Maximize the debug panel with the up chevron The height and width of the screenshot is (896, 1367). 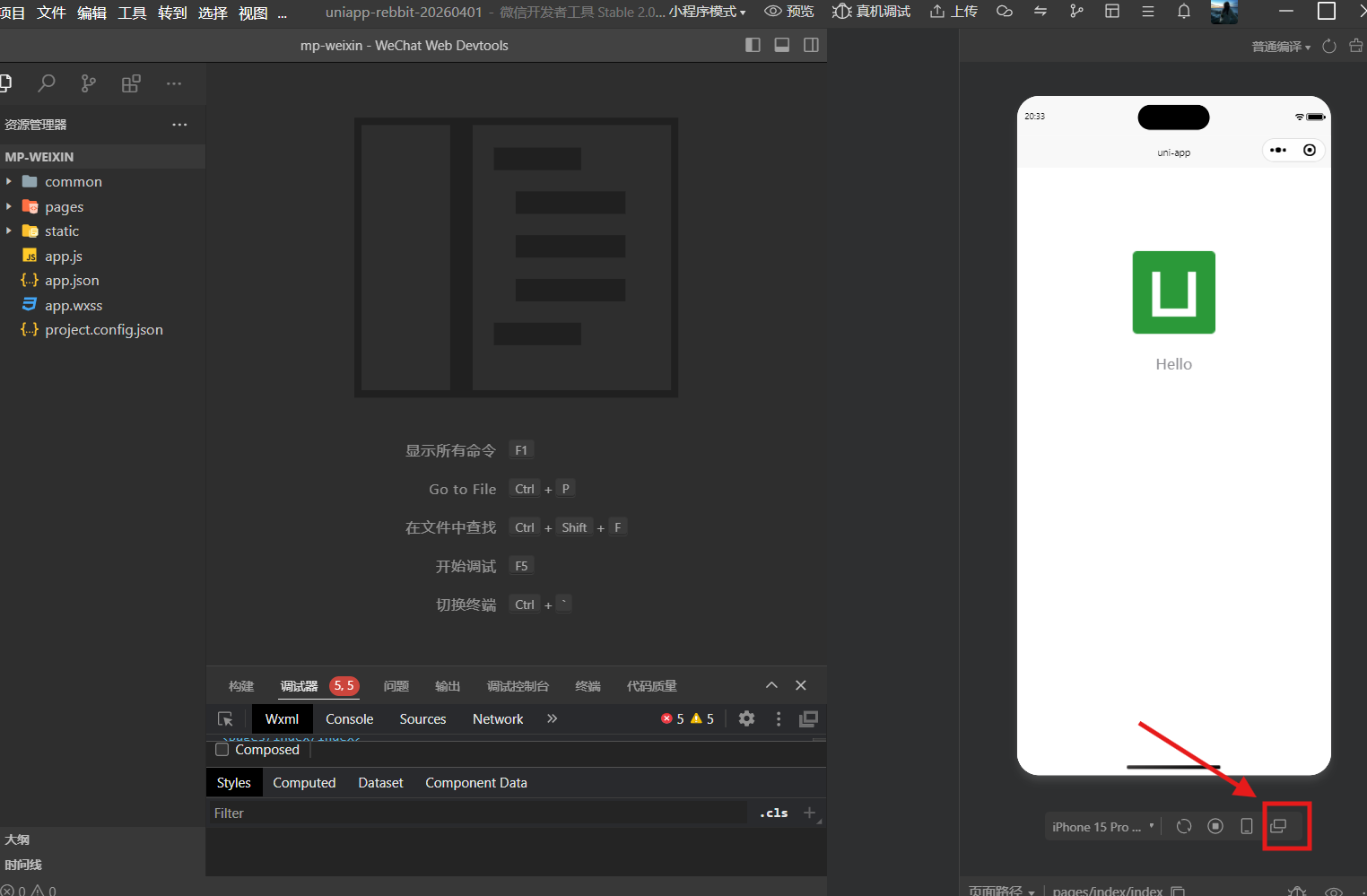coord(771,685)
